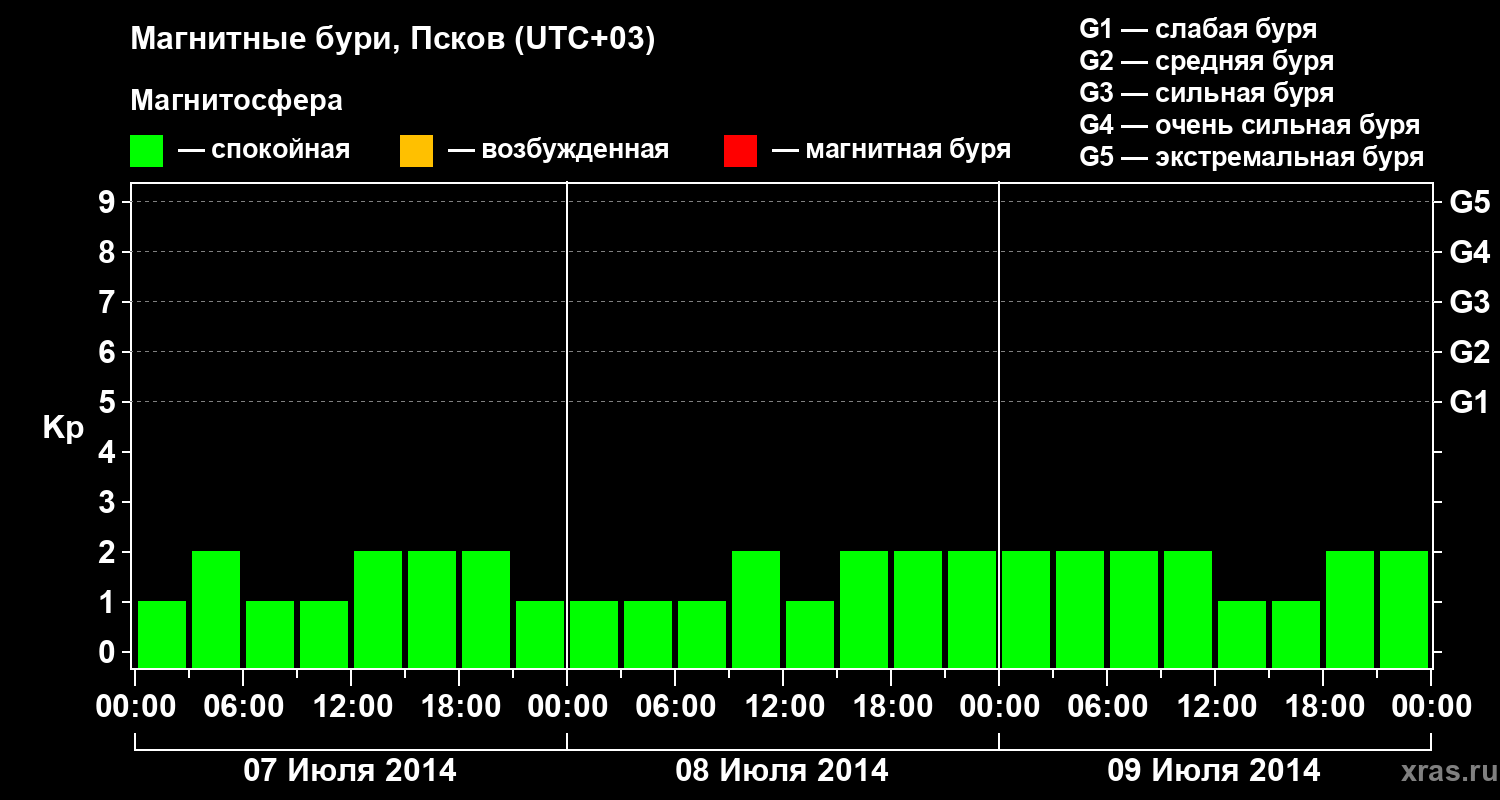Screen dimensions: 1500x800
Task: Click the 'Kp' axis title
Action: [63, 428]
